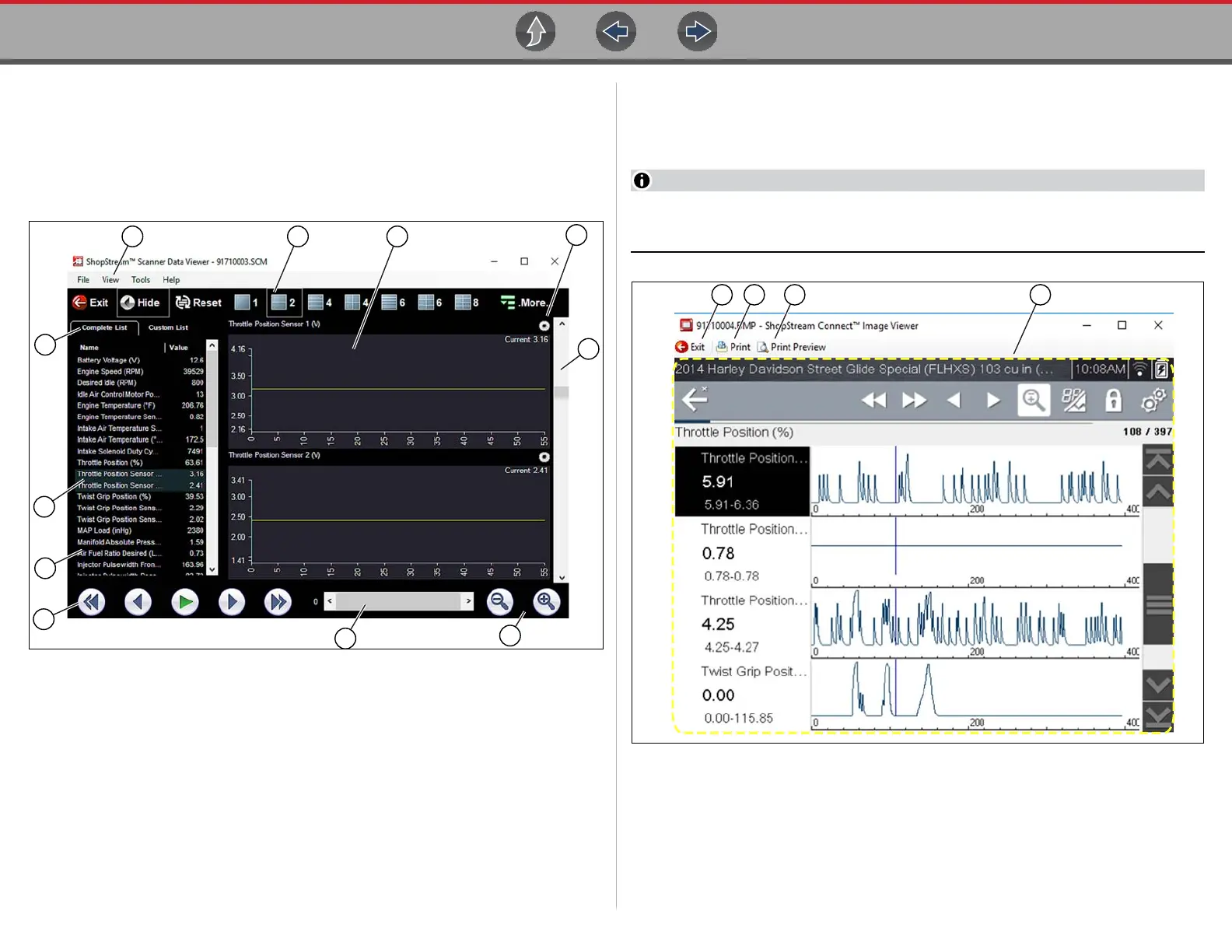Click the slider's right arrow
The height and width of the screenshot is (952, 1232).
click(468, 601)
